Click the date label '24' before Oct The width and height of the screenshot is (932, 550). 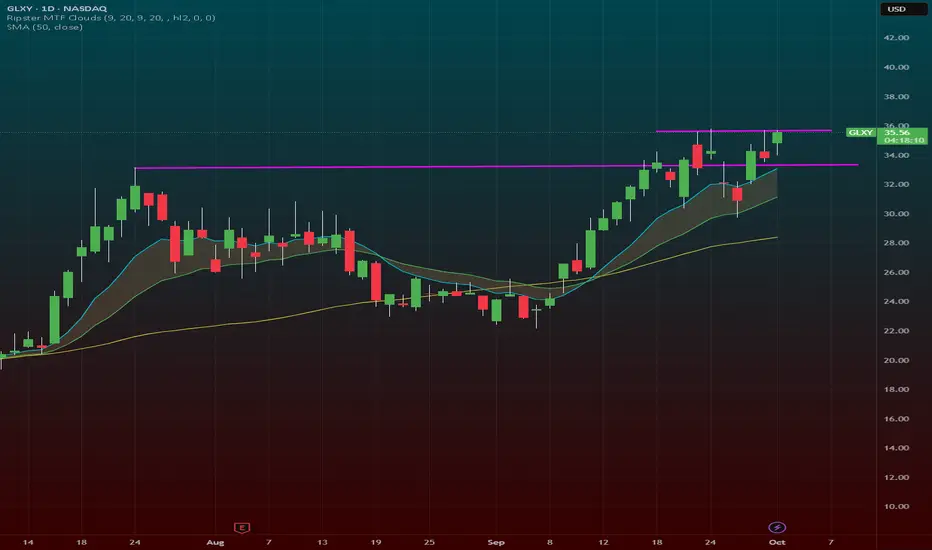point(710,542)
